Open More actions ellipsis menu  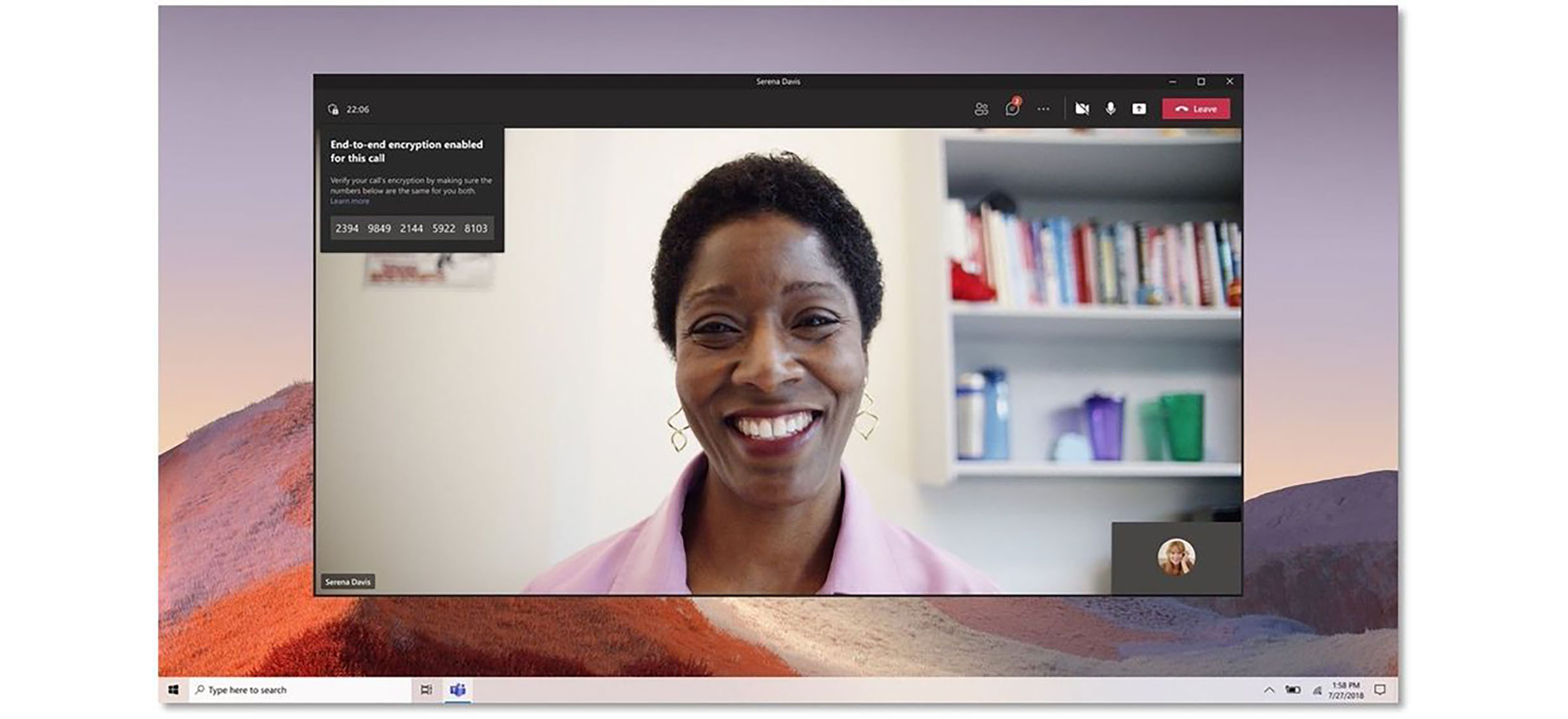(1043, 109)
